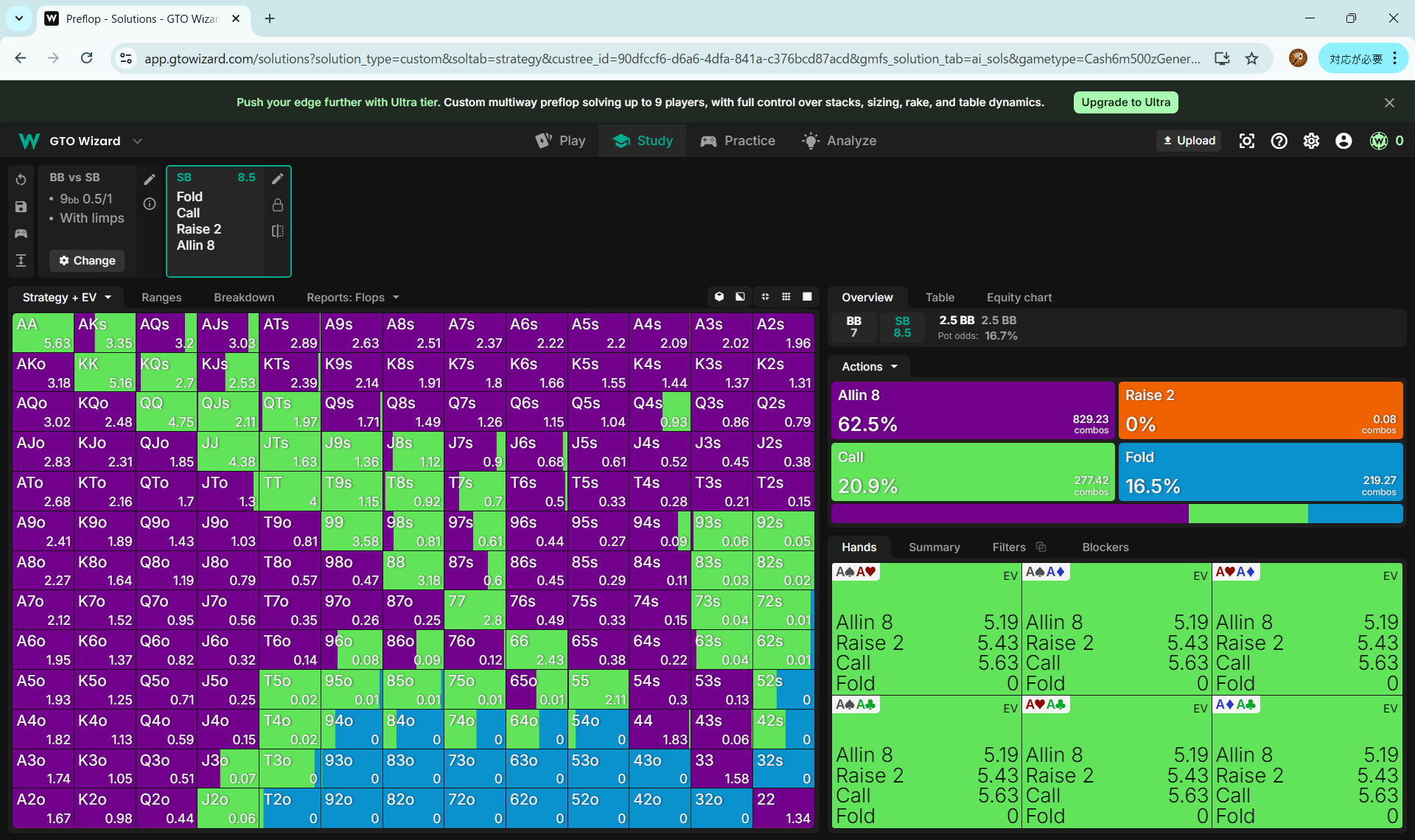
Task: Switch to the Equity chart tab
Action: [x=1019, y=298]
